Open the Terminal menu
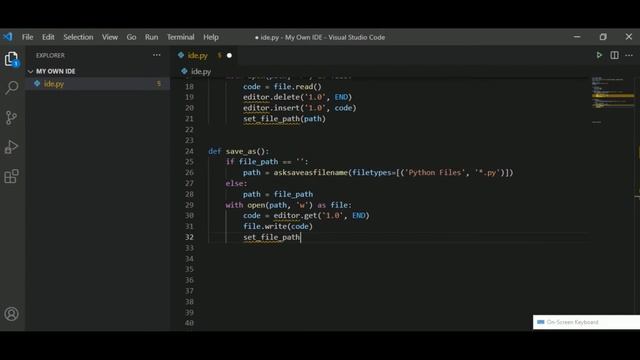Screen dimensions: 640x360 click(180, 37)
